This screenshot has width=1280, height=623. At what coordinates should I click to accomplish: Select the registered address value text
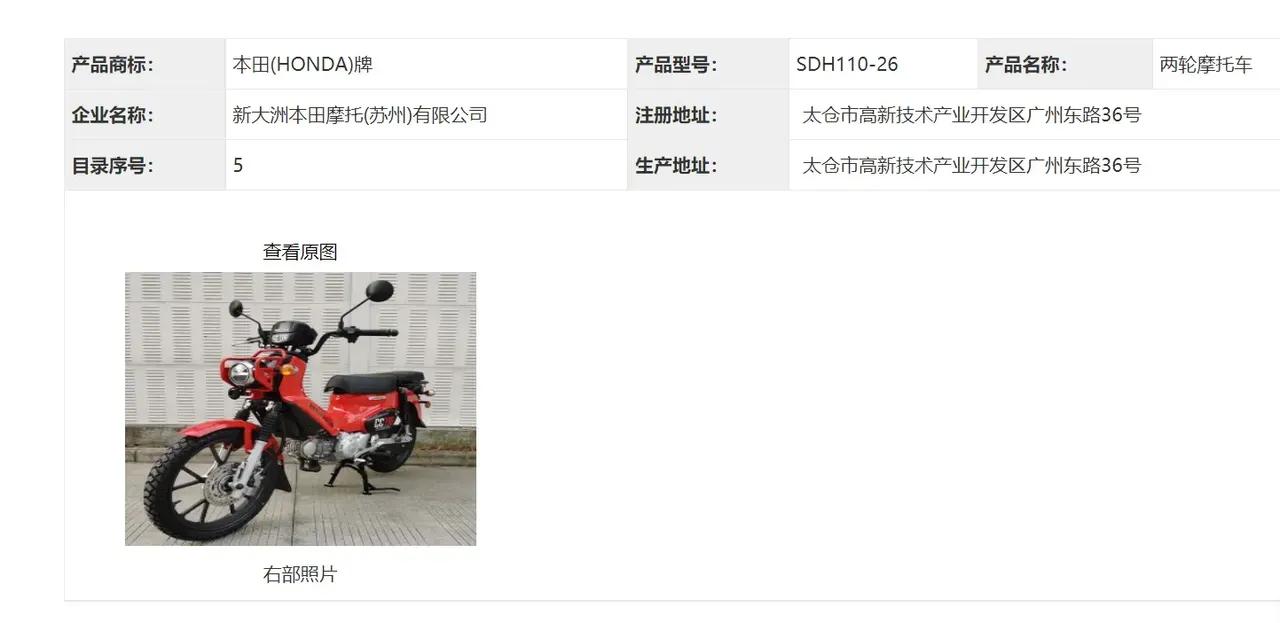coord(971,115)
